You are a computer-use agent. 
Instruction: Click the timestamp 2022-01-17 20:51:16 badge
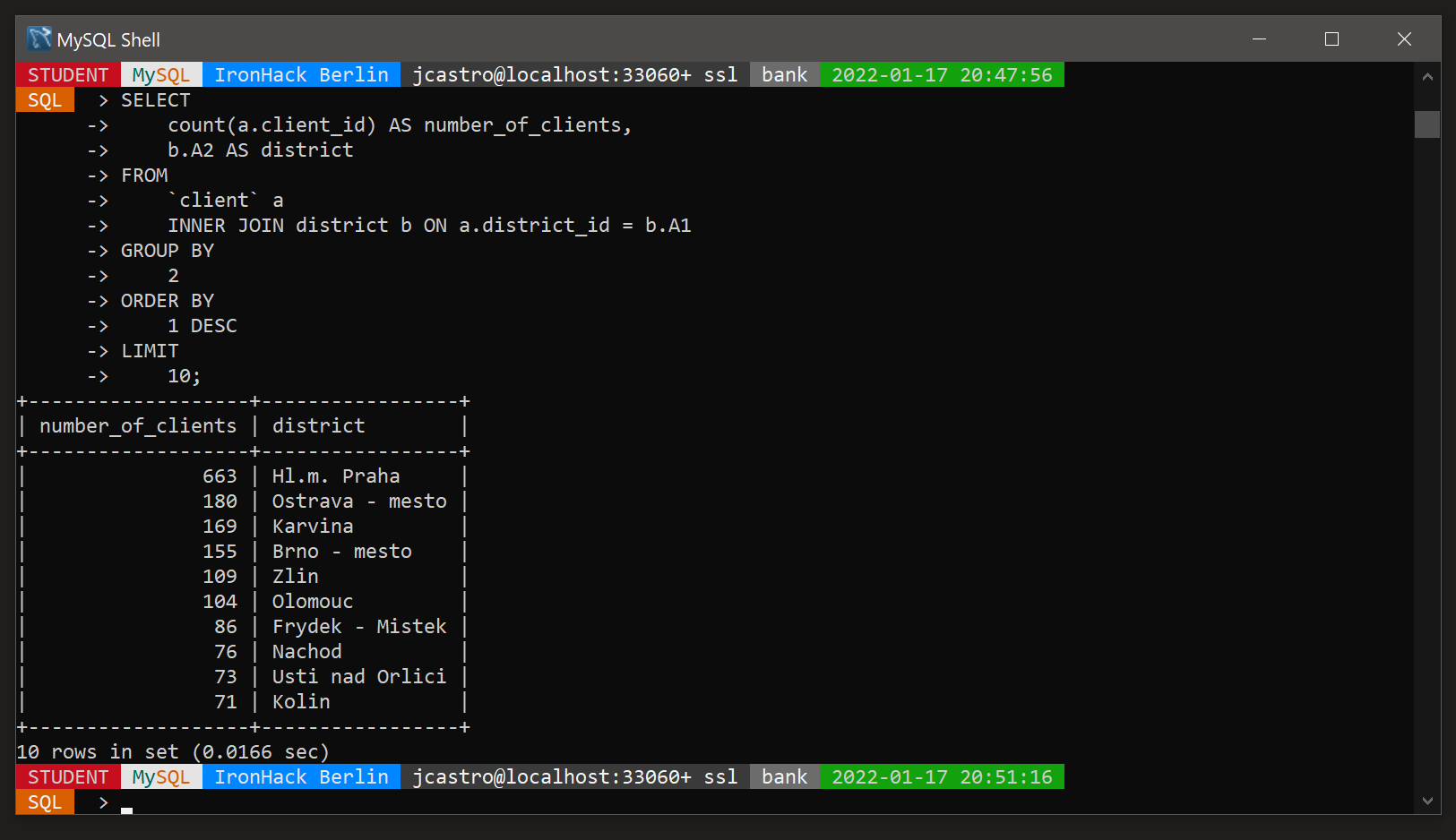pyautogui.click(x=943, y=776)
